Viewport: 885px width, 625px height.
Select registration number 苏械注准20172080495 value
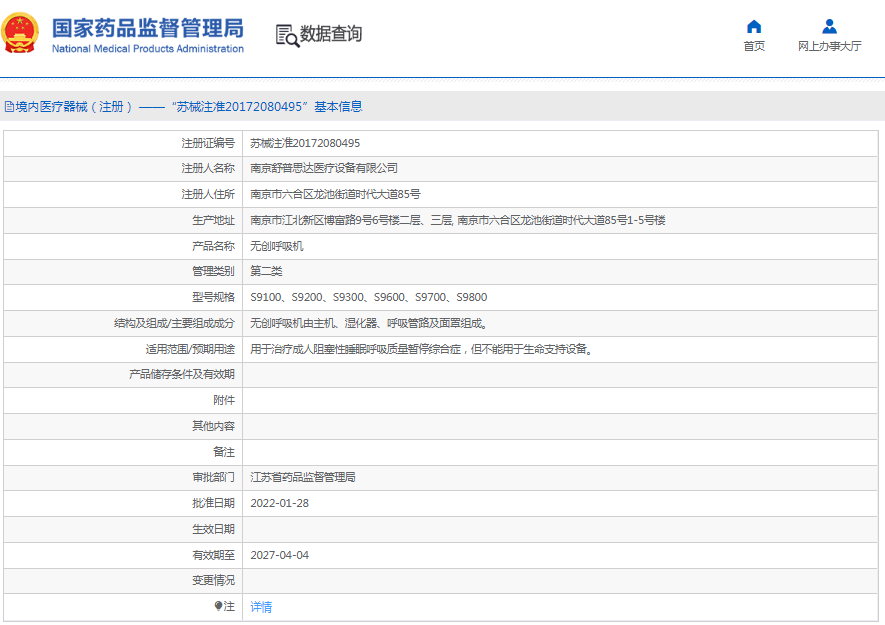point(305,143)
